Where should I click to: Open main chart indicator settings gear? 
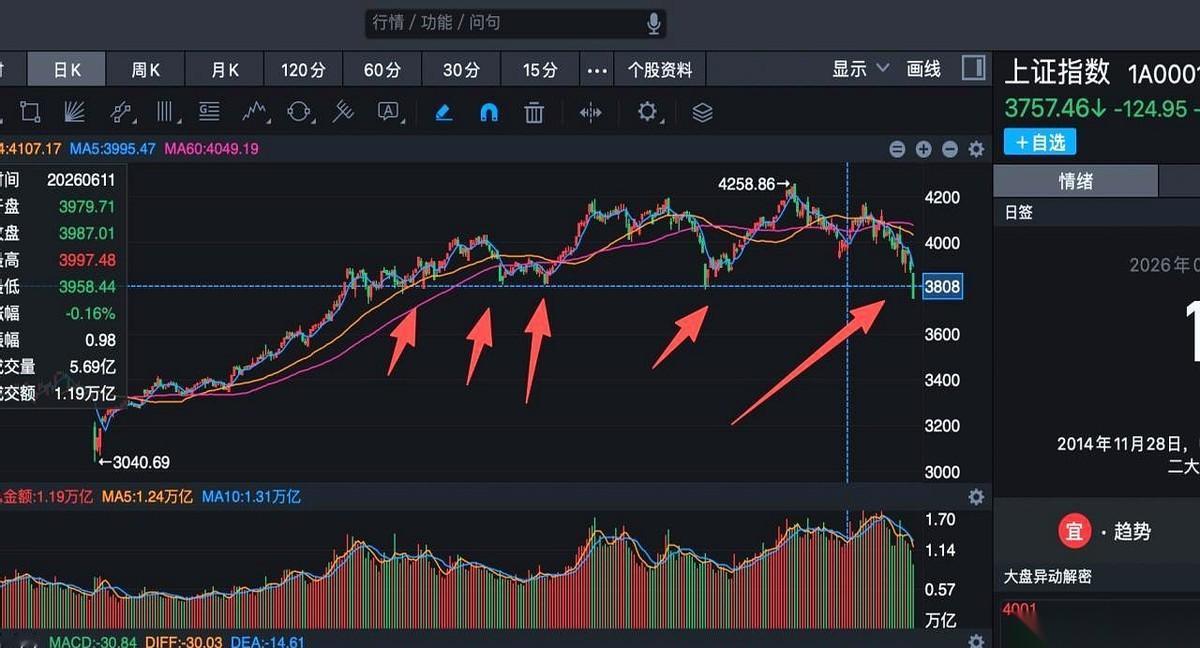click(x=976, y=149)
